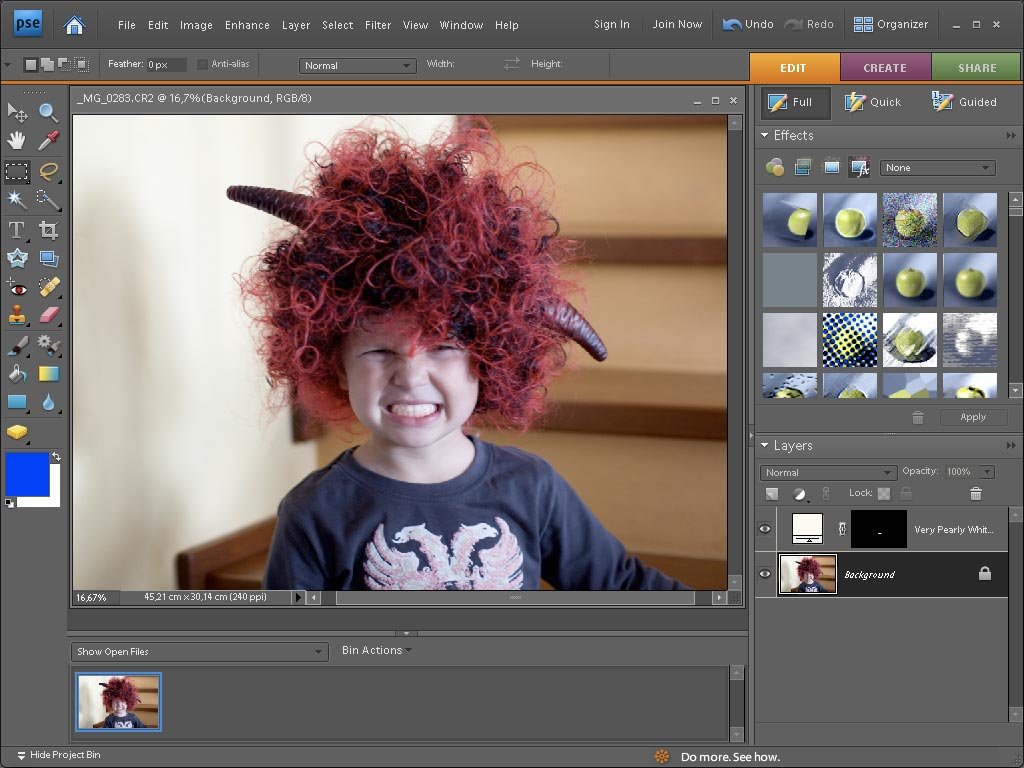The width and height of the screenshot is (1024, 768).
Task: Pick the Lasso tool
Action: [x=47, y=171]
